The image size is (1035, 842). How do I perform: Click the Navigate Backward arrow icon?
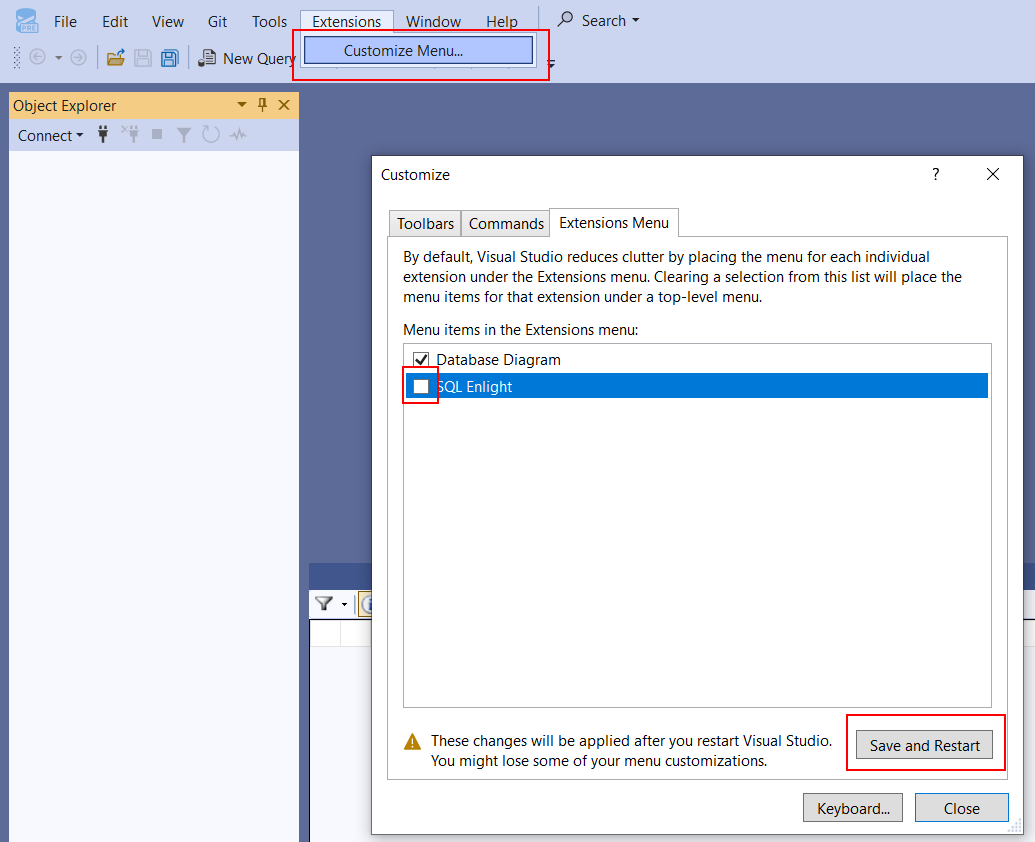point(38,58)
